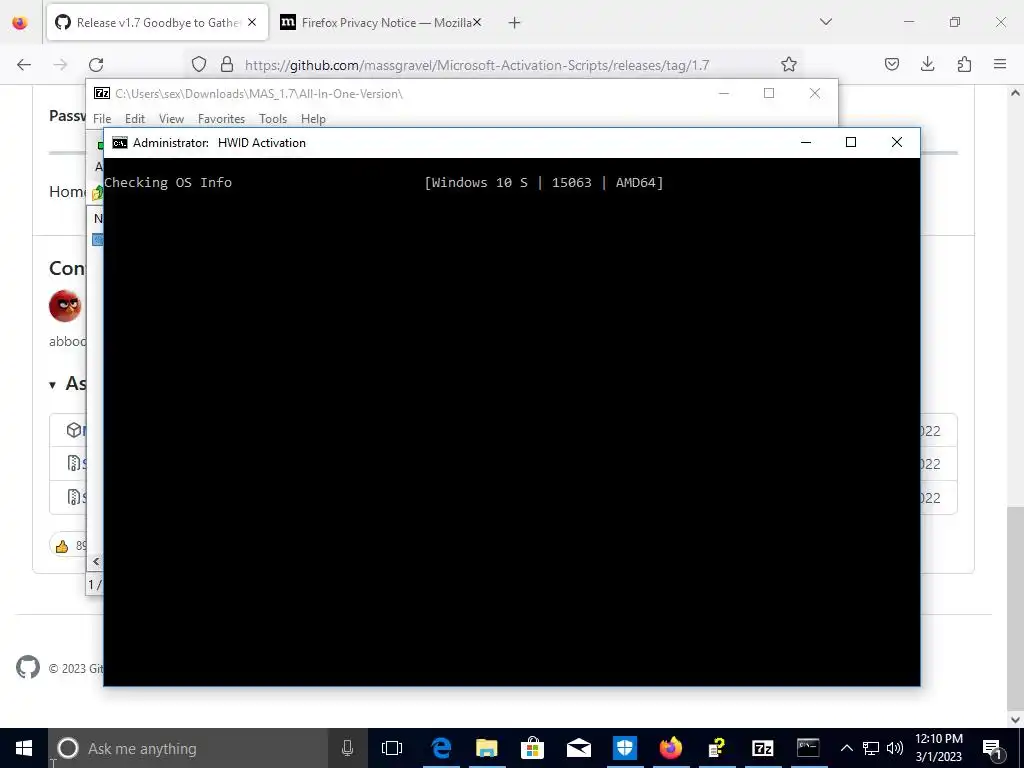Click Cortana Ask me anything search box
The width and height of the screenshot is (1024, 768).
(188, 748)
